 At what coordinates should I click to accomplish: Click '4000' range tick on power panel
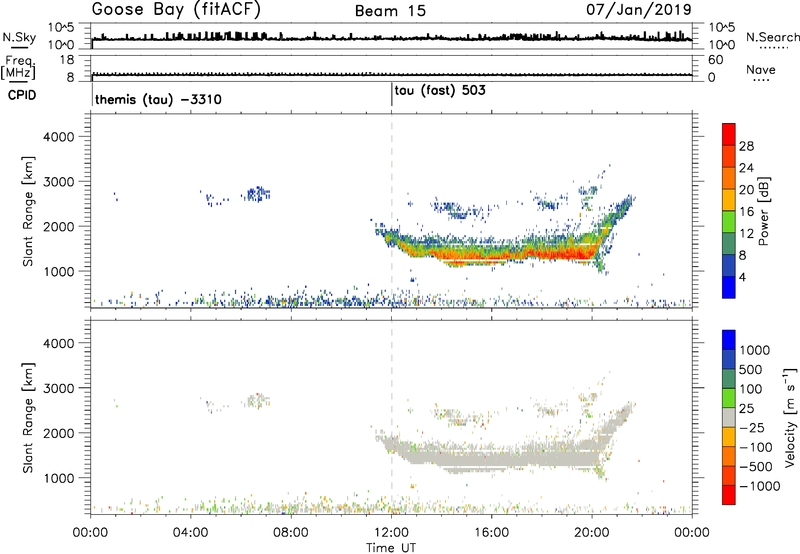pyautogui.click(x=59, y=137)
